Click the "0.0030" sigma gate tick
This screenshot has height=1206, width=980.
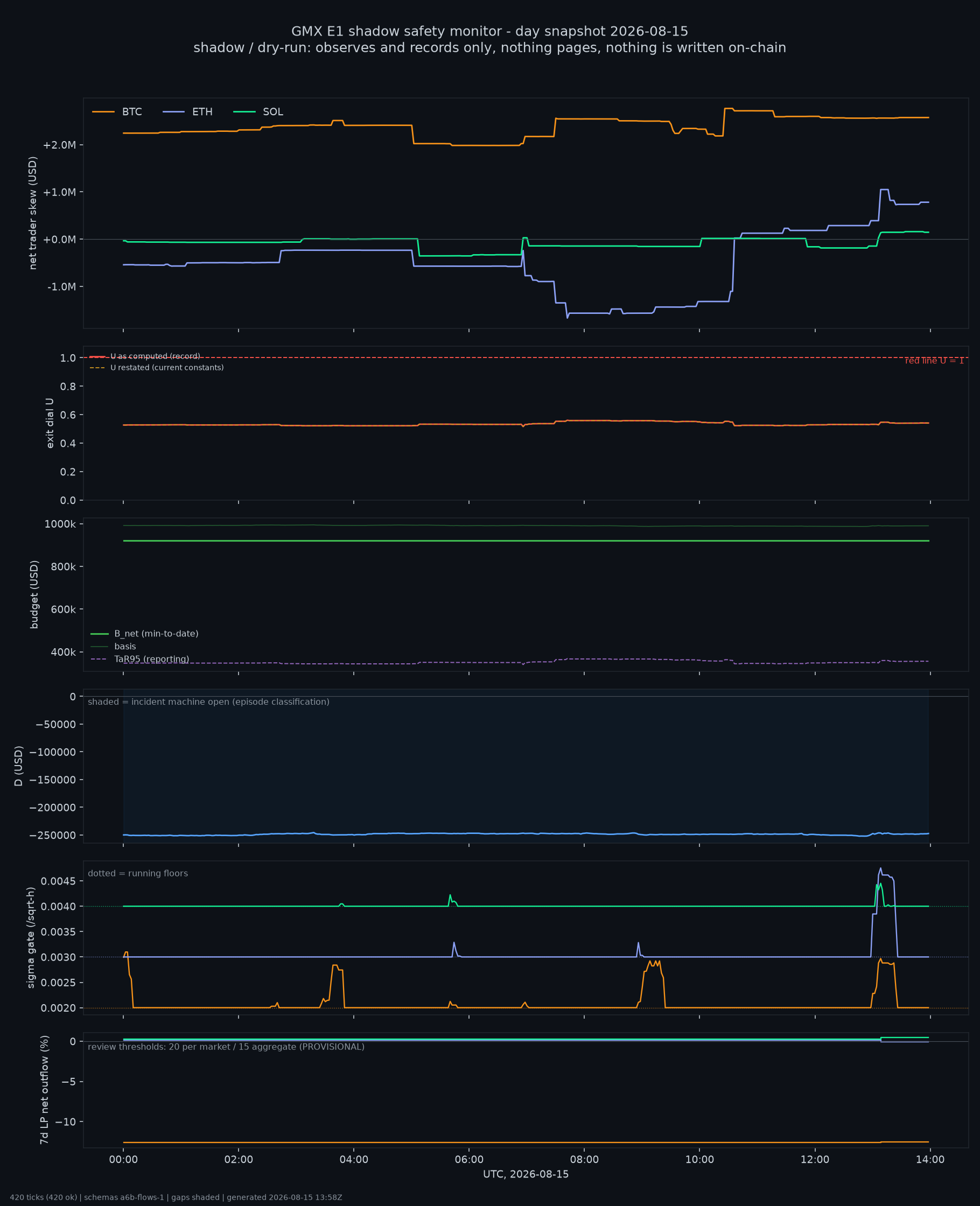point(58,958)
